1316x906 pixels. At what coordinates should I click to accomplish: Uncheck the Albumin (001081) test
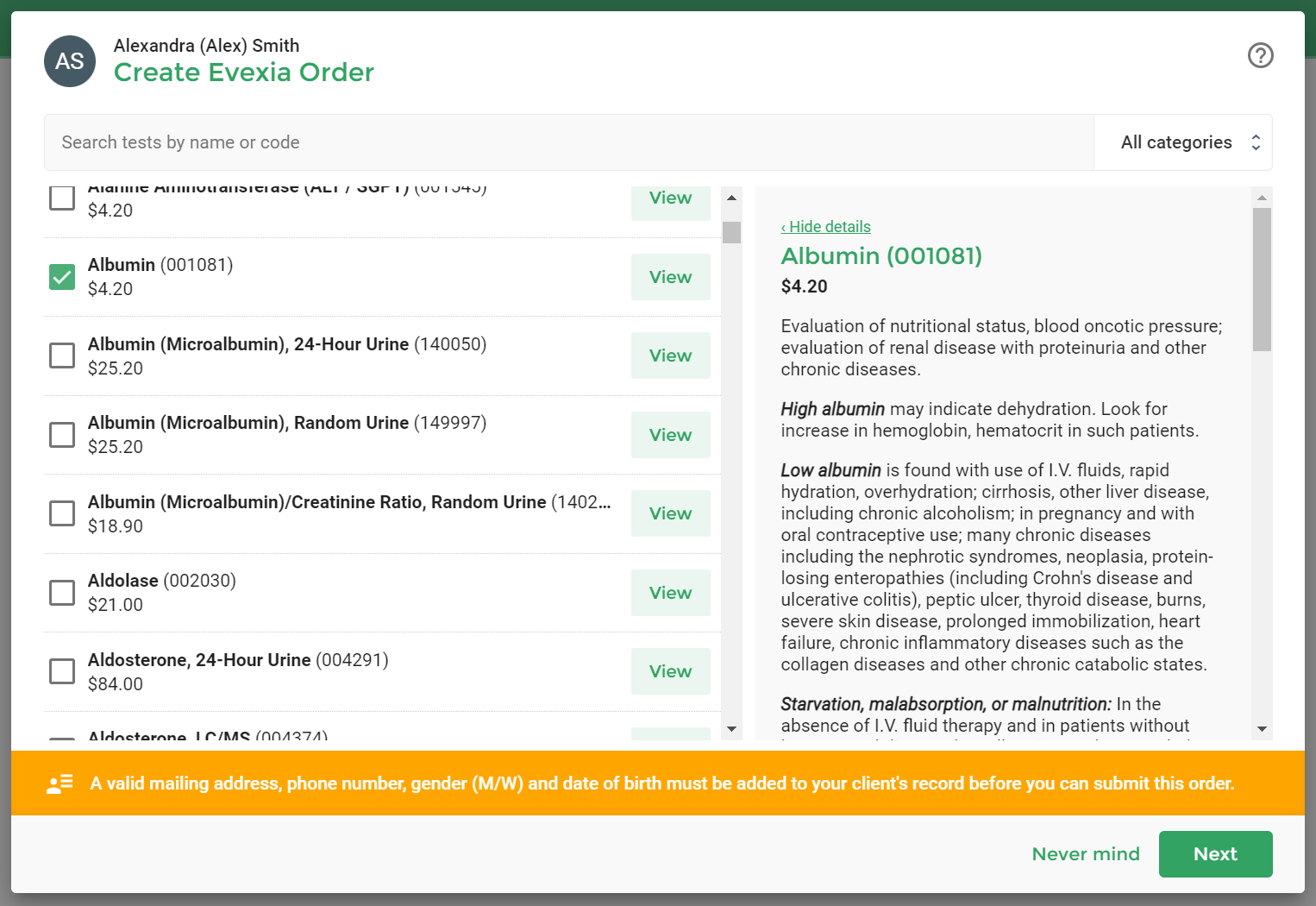pyautogui.click(x=62, y=277)
